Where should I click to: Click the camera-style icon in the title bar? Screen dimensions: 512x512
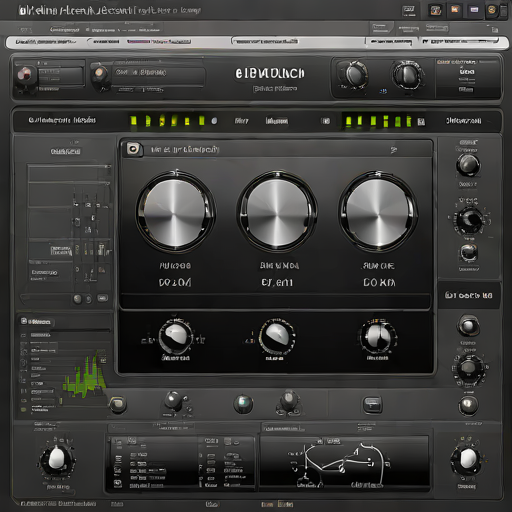(x=436, y=10)
